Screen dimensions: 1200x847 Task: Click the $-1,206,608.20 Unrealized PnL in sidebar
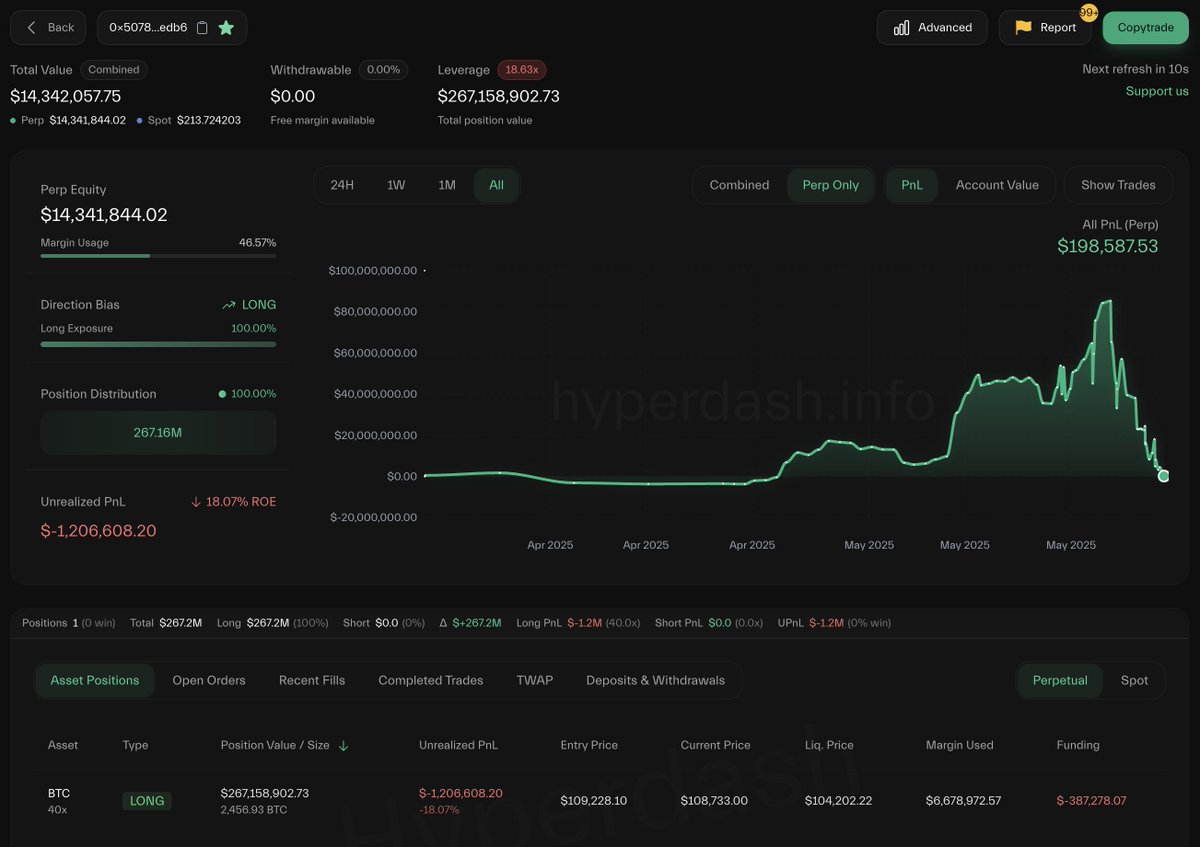tap(99, 531)
